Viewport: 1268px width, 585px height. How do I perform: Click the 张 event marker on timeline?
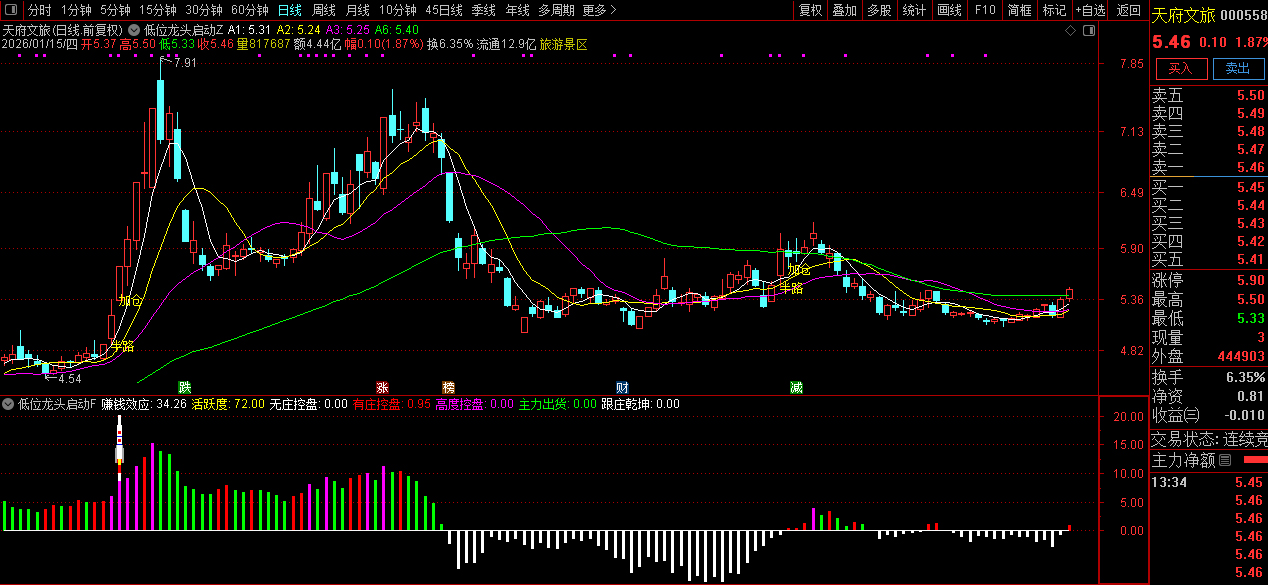tap(382, 387)
